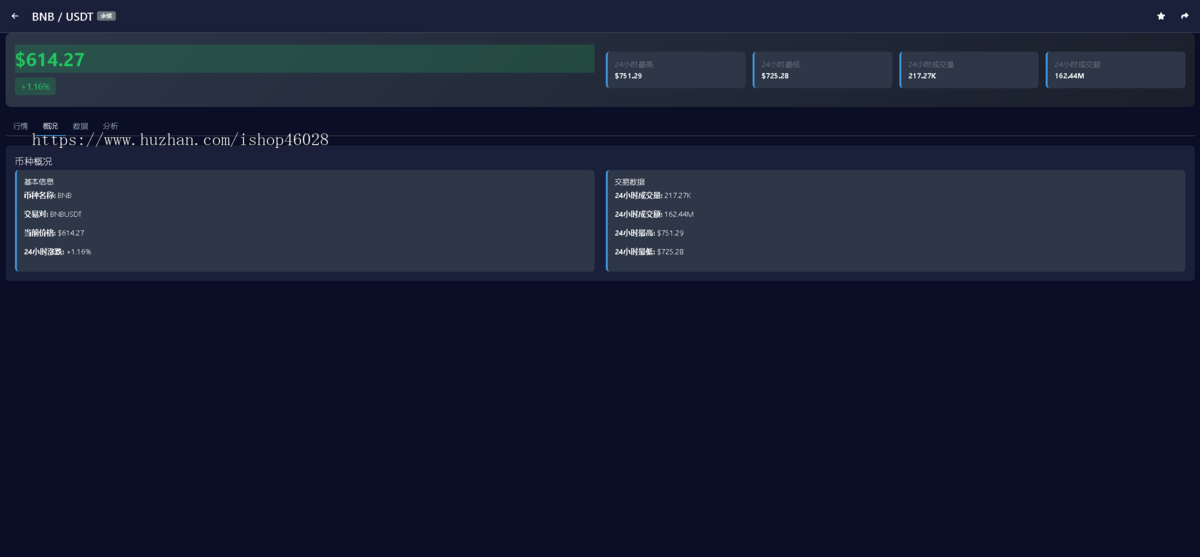Open the 分析 tab
This screenshot has width=1200, height=557.
point(110,126)
